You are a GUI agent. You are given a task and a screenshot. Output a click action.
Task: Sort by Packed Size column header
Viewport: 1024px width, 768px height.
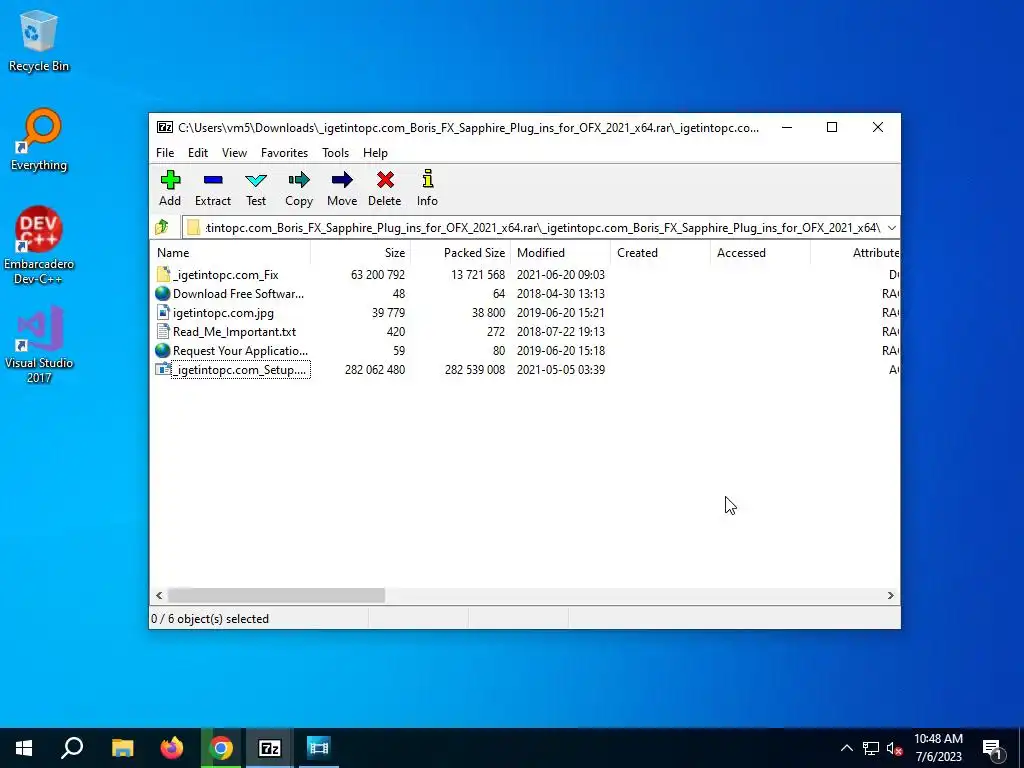460,253
